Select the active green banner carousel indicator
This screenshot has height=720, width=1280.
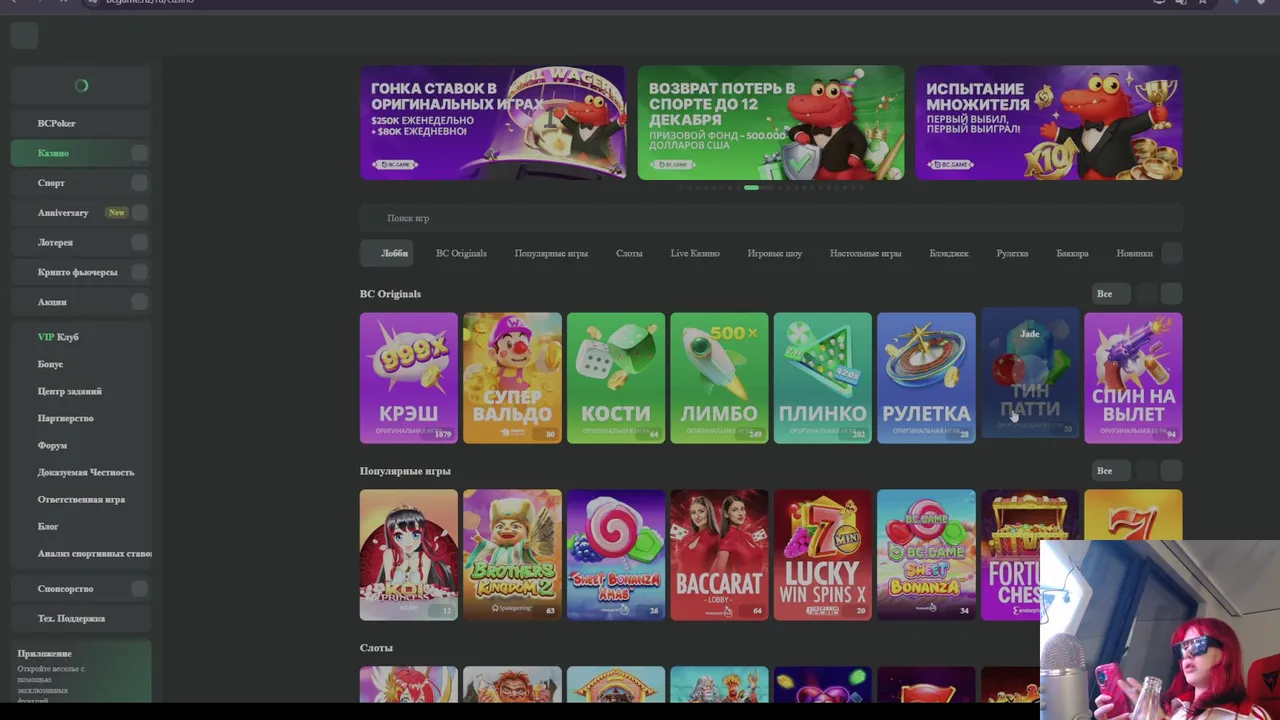tap(751, 187)
